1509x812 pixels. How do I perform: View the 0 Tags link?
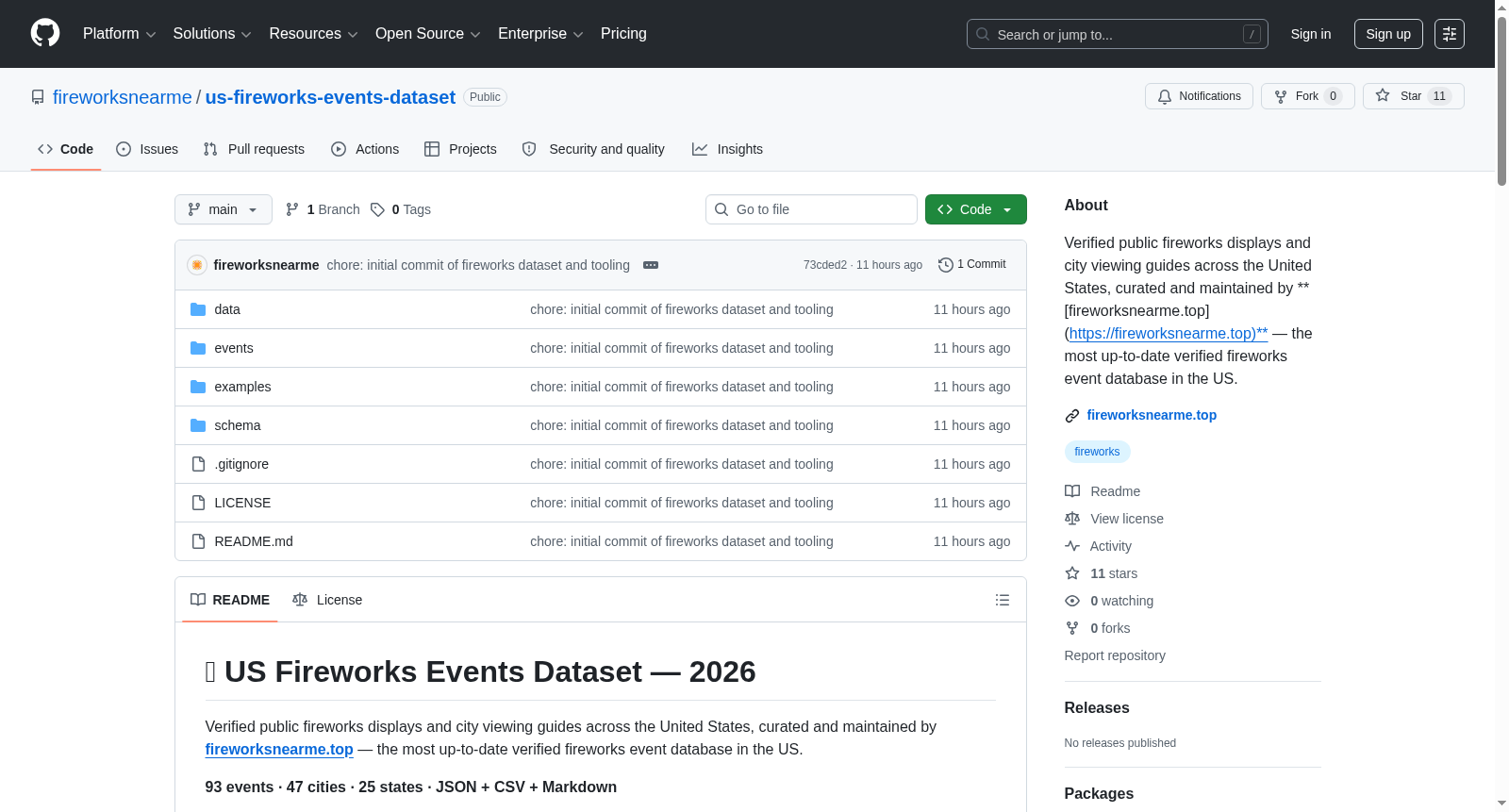point(401,209)
